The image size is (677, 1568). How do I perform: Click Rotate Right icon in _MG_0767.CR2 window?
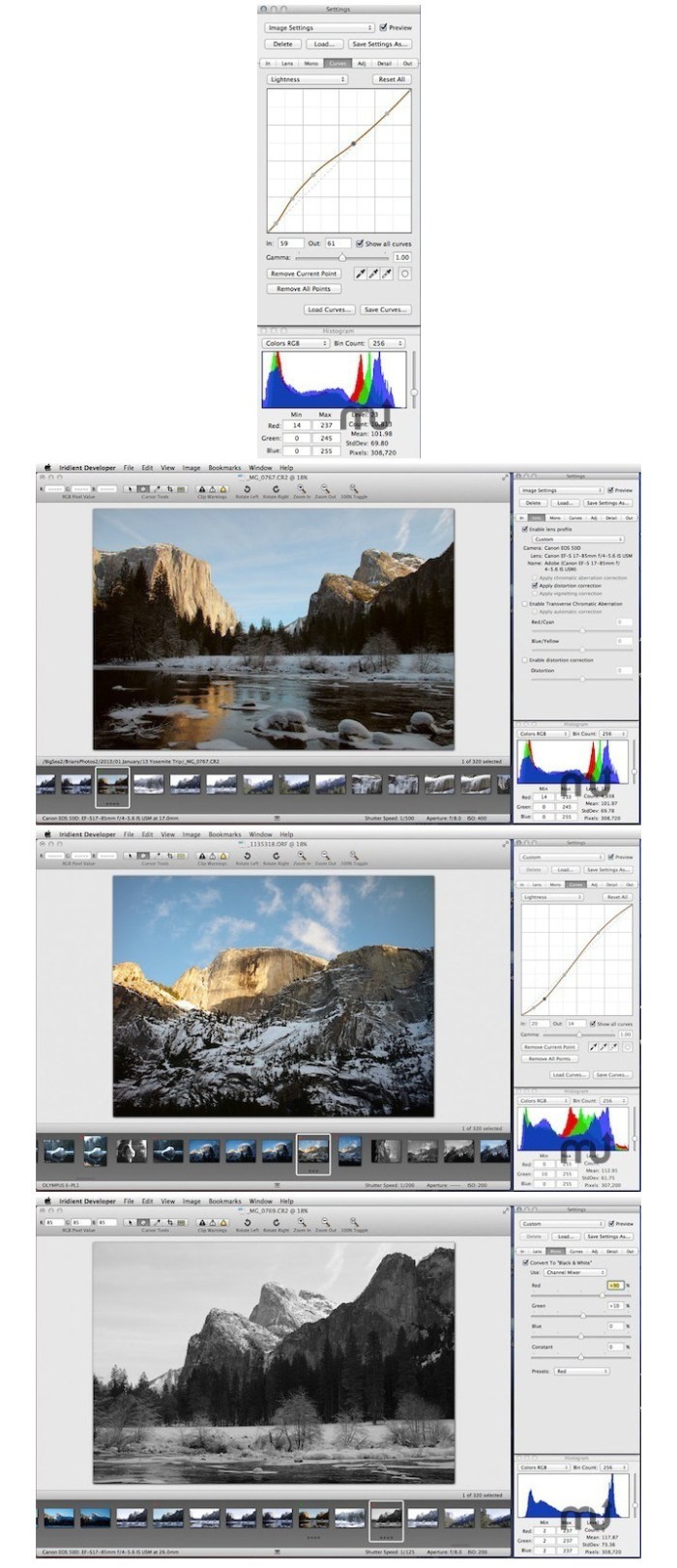click(275, 489)
